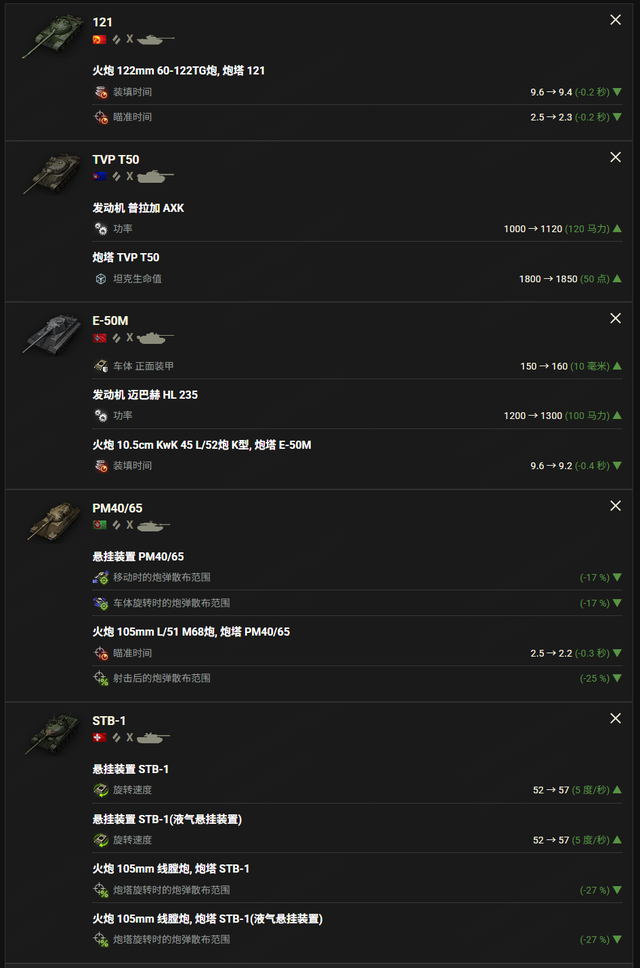
Task: Click the 121 tank thumbnail image
Action: pyautogui.click(x=52, y=36)
